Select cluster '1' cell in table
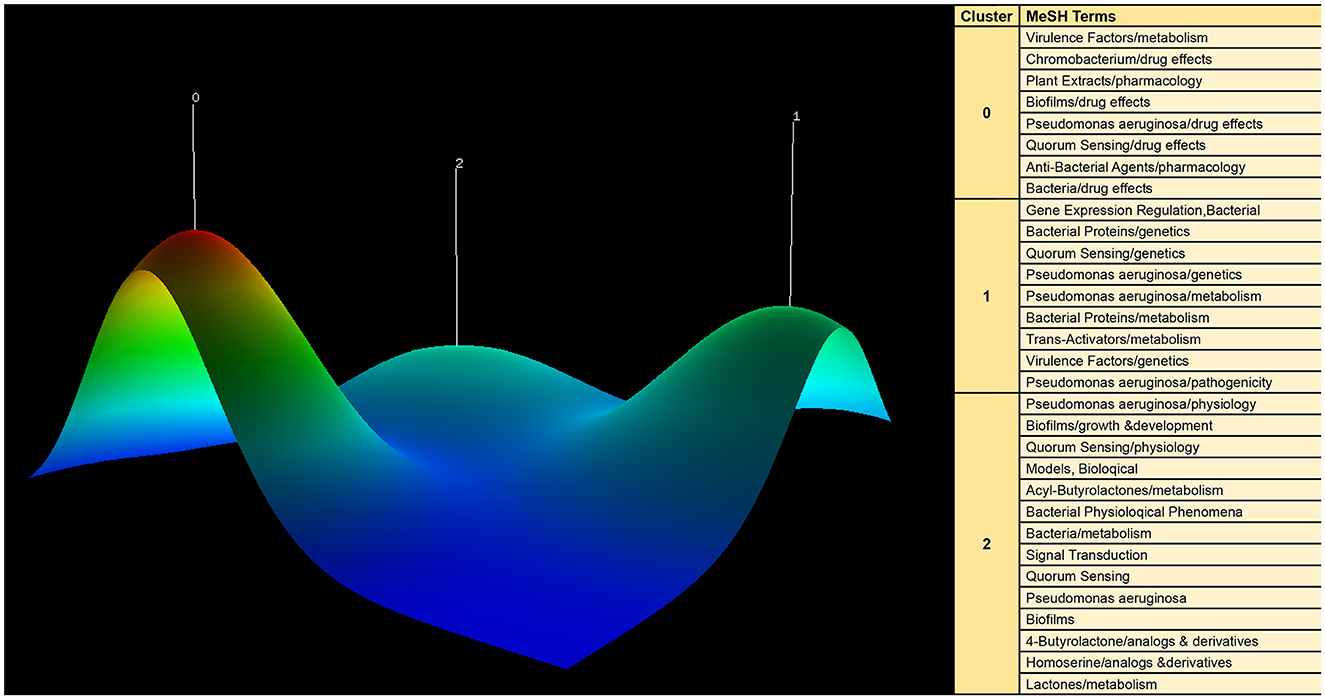The height and width of the screenshot is (699, 1325). [986, 296]
